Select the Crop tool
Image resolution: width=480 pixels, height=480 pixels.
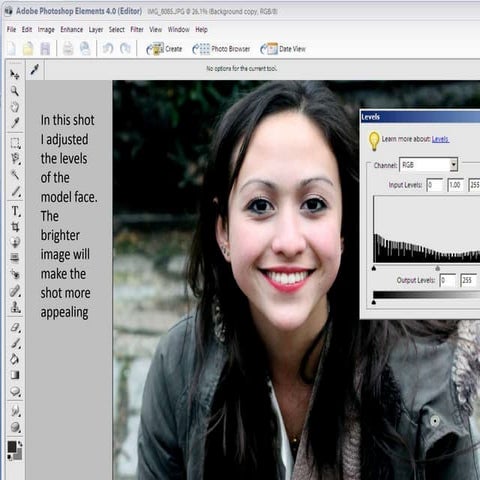point(15,227)
